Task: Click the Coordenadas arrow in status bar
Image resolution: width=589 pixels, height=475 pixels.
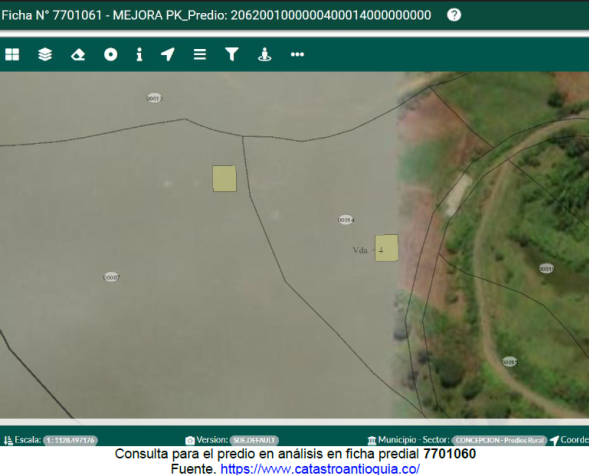Action: click(554, 440)
